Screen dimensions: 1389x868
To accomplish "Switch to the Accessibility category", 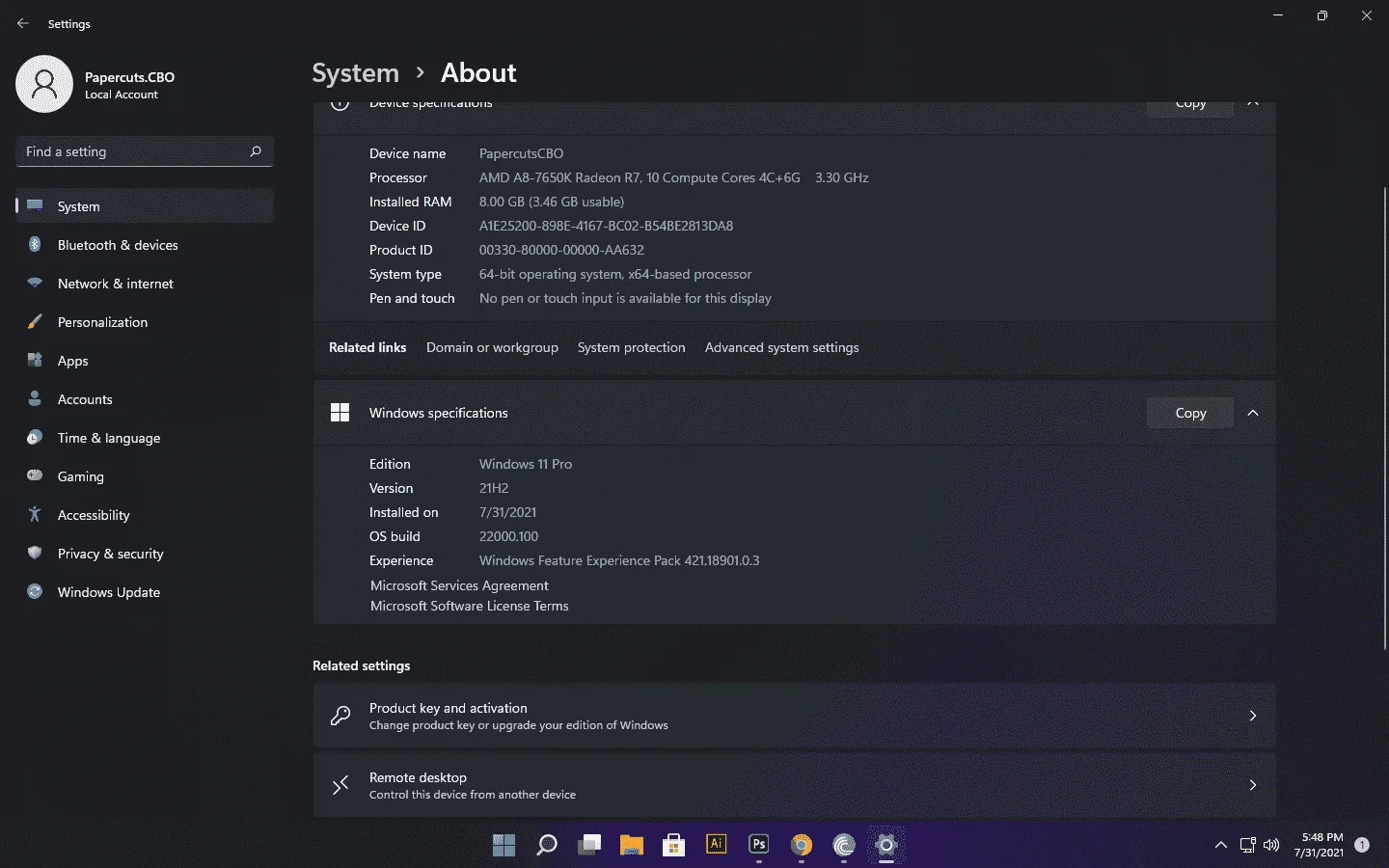I will 145,515.
